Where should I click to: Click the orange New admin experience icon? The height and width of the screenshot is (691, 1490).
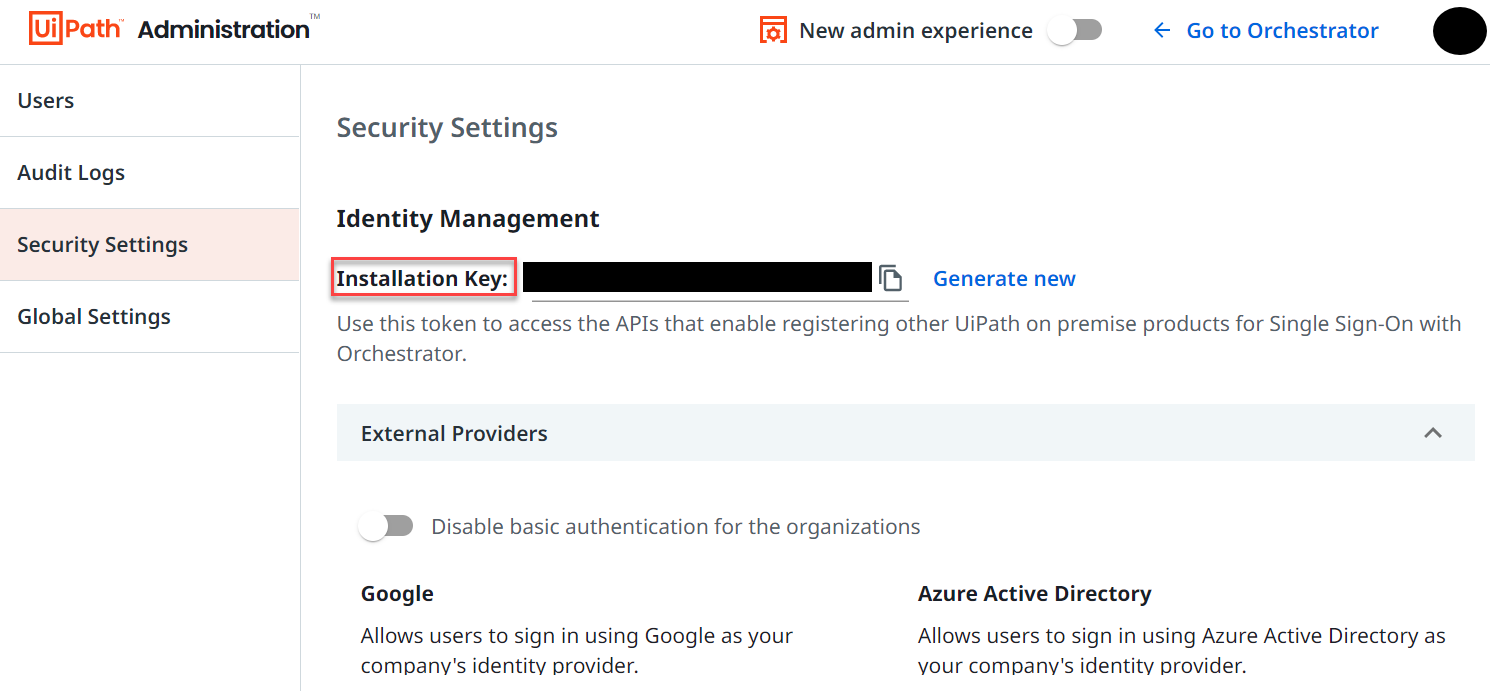pyautogui.click(x=772, y=31)
